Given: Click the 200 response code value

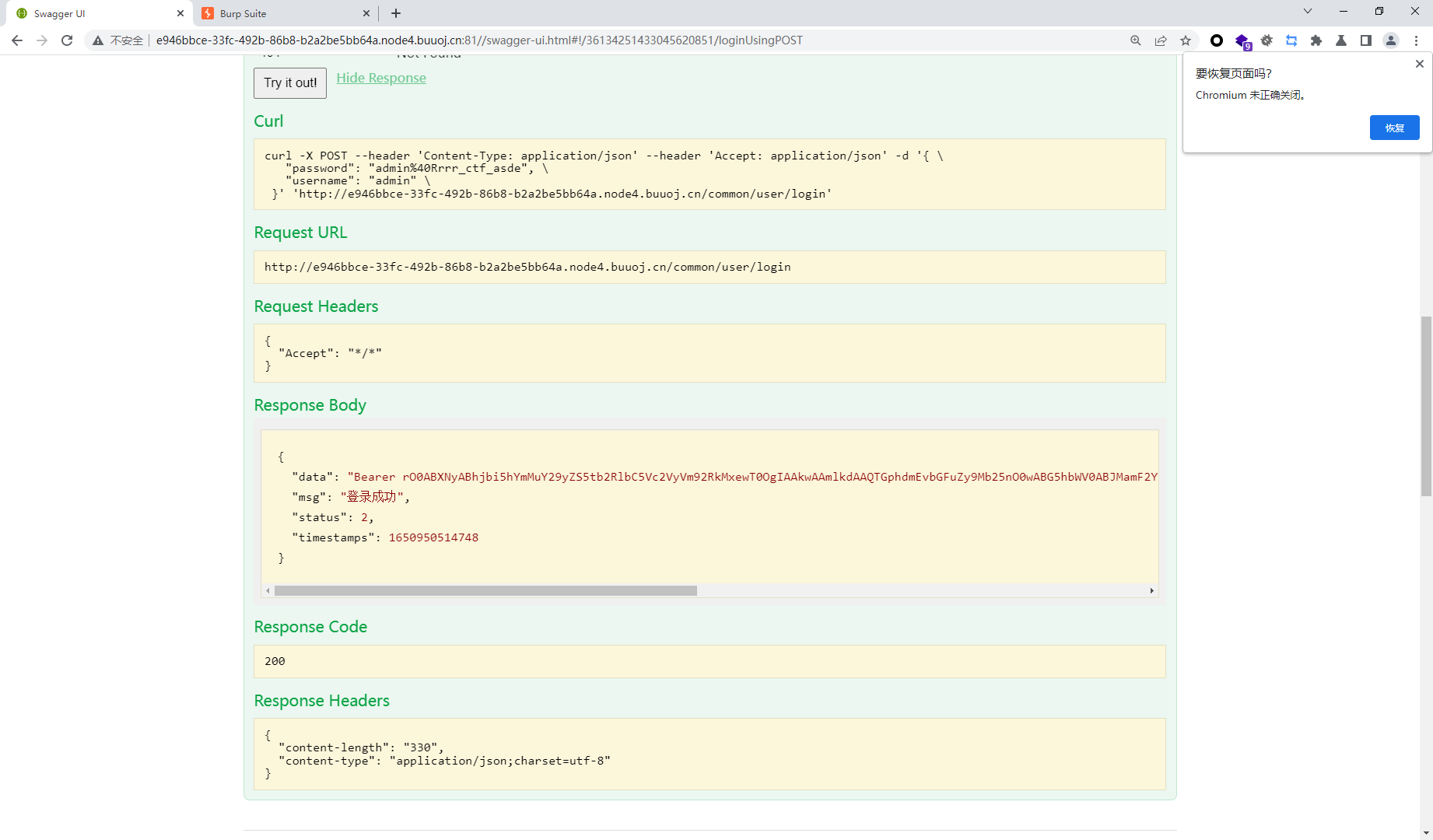Looking at the screenshot, I should [275, 661].
